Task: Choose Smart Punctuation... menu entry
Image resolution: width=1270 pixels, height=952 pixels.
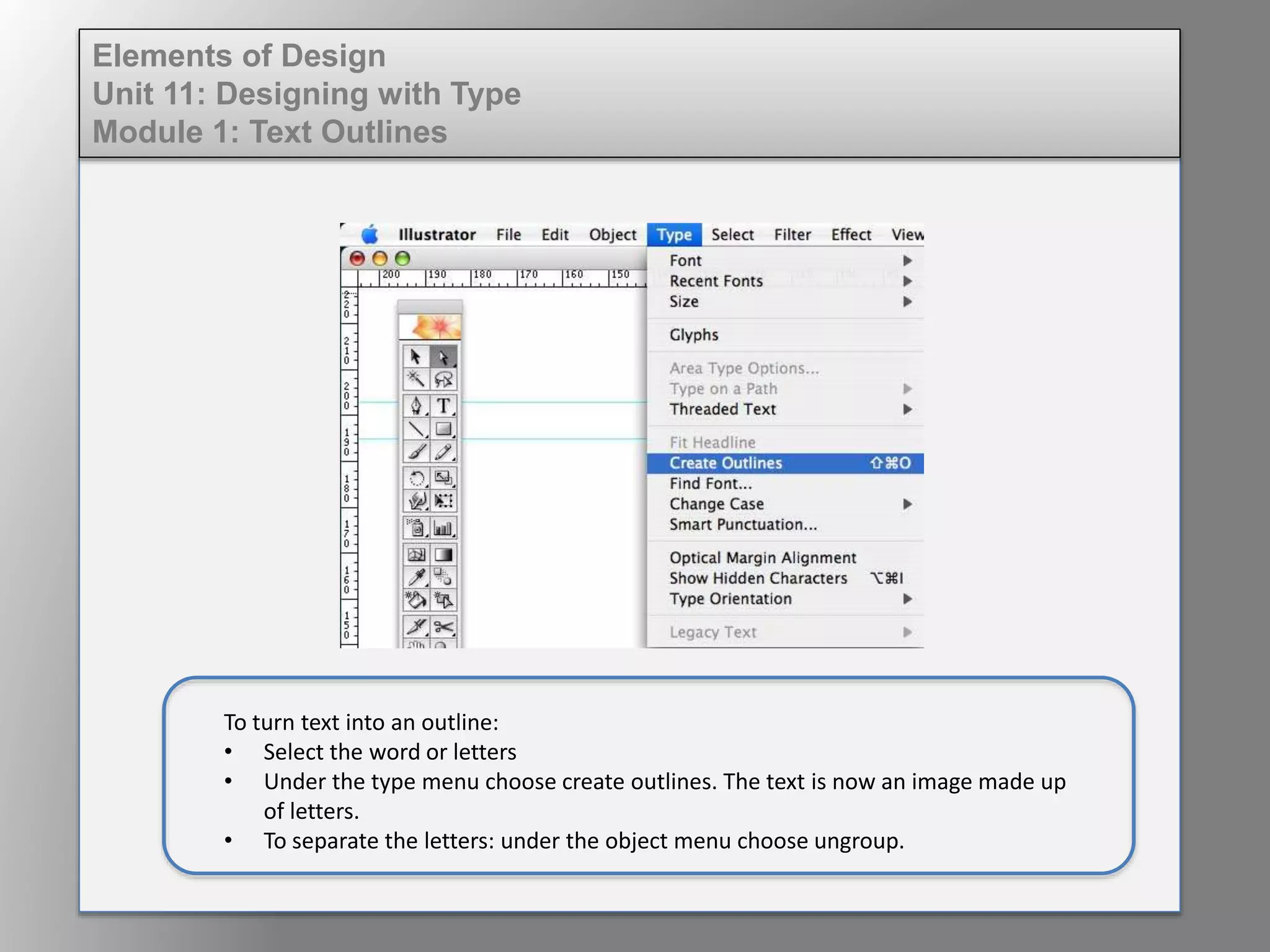Action: (786, 524)
